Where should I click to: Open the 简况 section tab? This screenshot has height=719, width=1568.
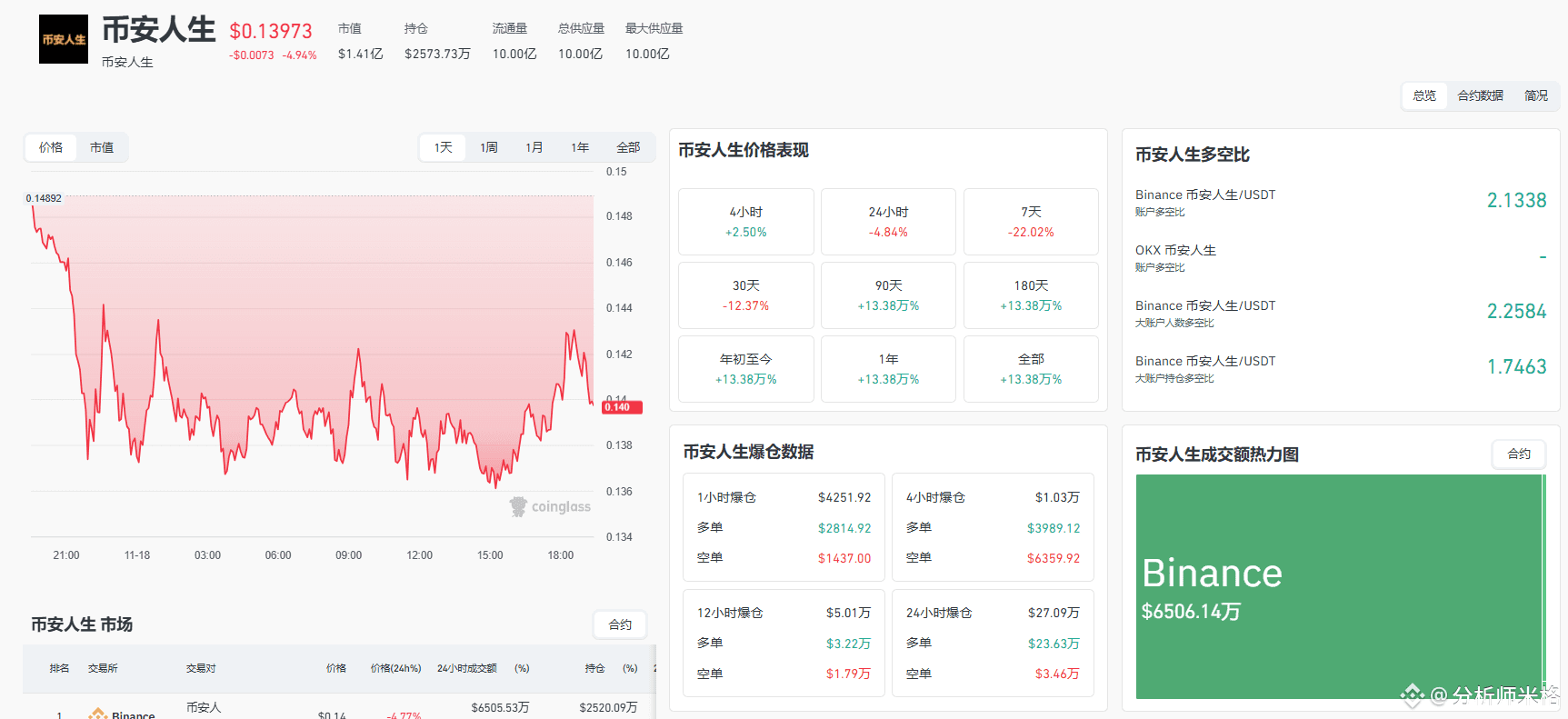tap(1536, 95)
